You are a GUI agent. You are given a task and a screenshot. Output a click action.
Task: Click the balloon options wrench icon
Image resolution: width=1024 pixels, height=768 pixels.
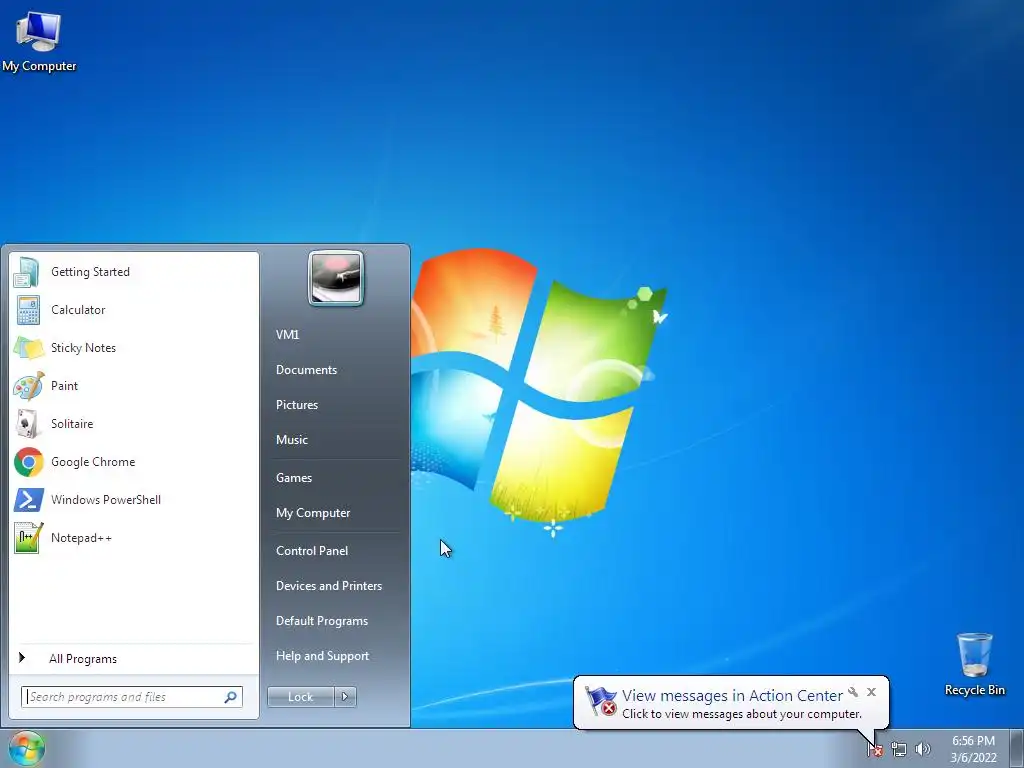[x=853, y=692]
